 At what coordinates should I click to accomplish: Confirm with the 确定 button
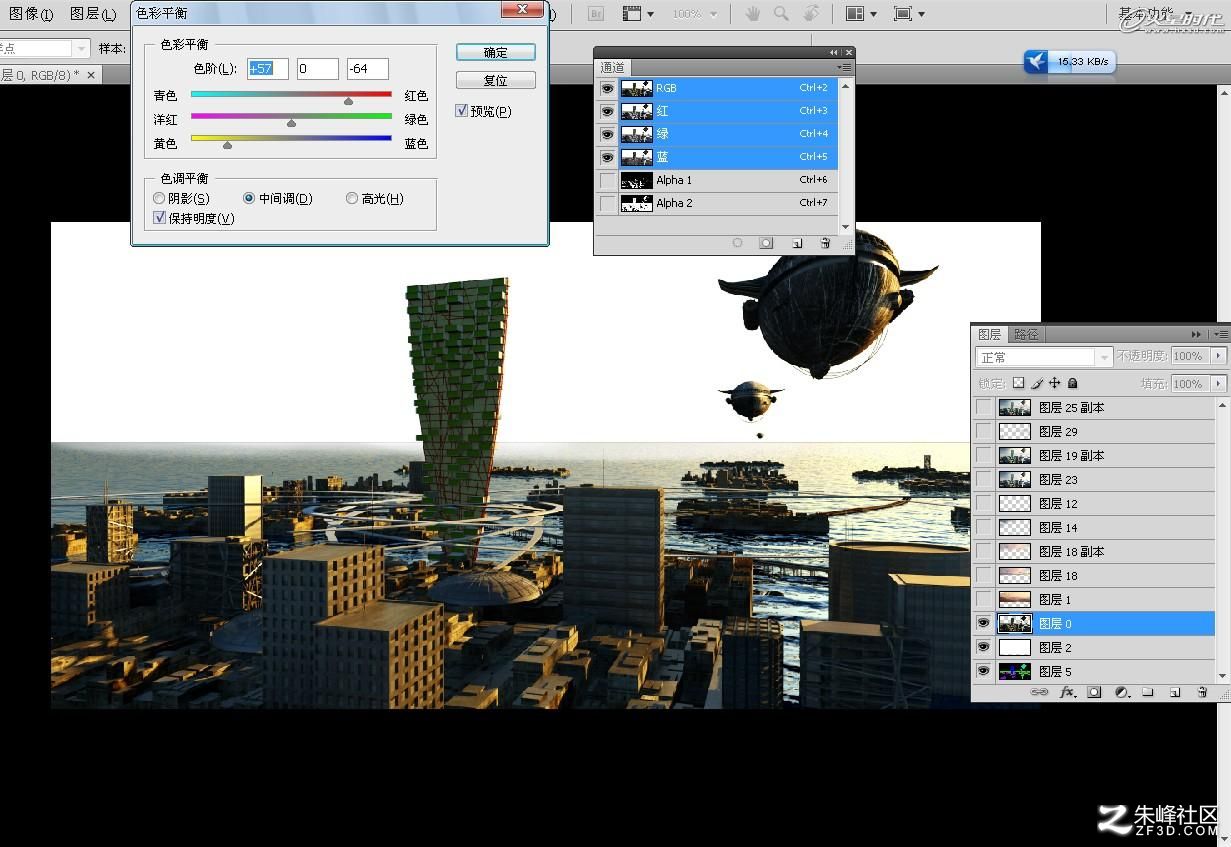coord(496,52)
